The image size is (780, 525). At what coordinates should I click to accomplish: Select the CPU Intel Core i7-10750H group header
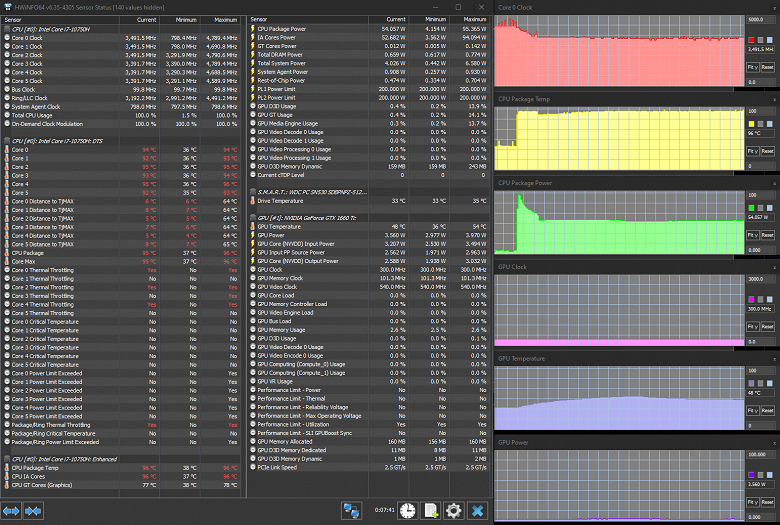(50, 30)
